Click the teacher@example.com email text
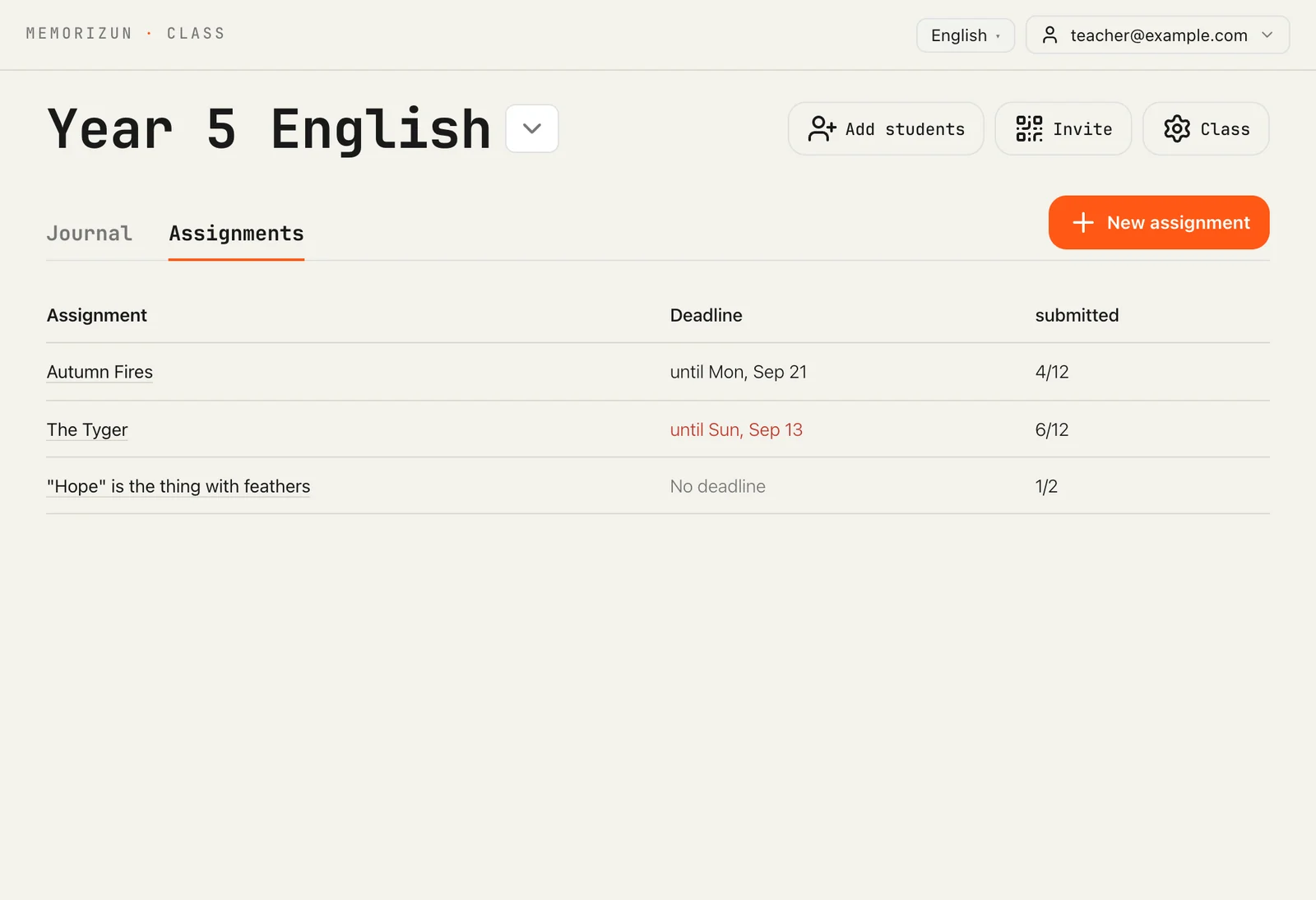This screenshot has width=1316, height=900. [x=1159, y=35]
